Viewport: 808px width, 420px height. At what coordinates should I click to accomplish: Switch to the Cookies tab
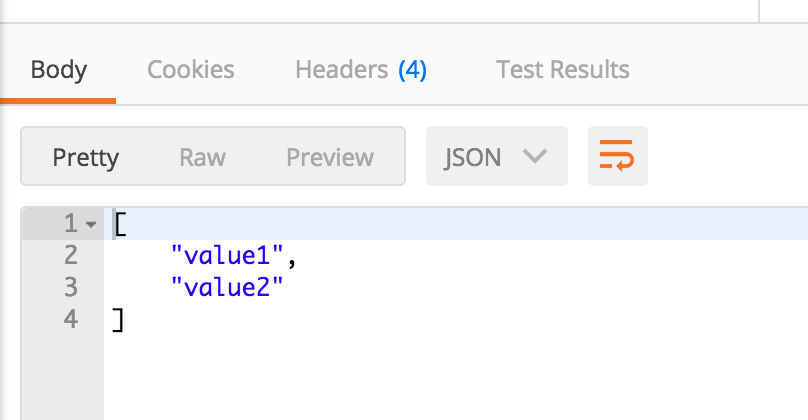(x=191, y=70)
